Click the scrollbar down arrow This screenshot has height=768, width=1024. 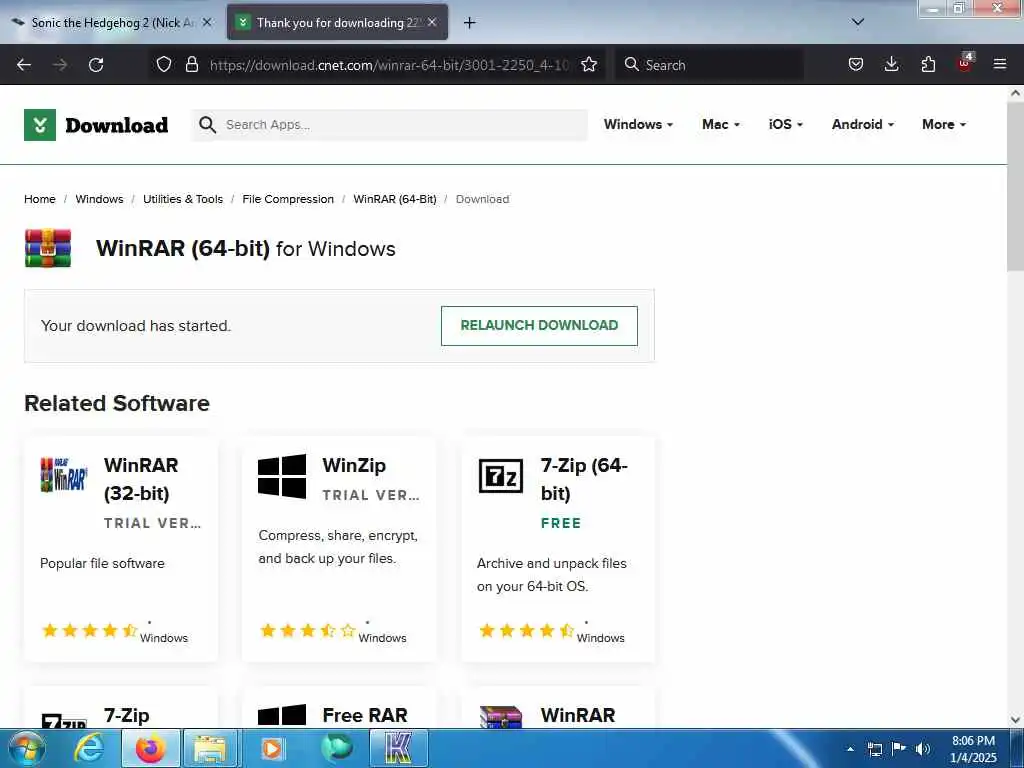[1015, 720]
